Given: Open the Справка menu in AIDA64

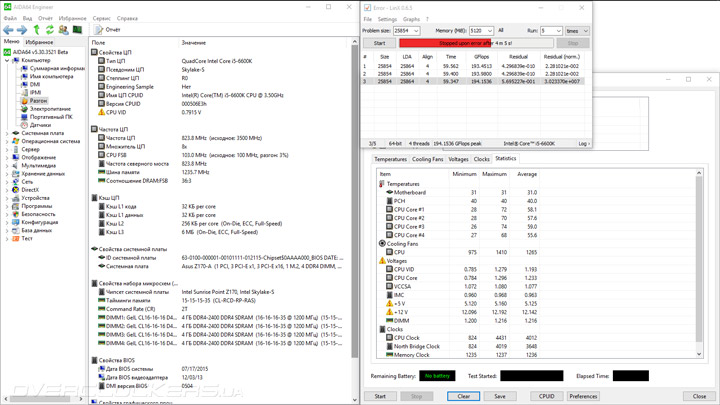Looking at the screenshot, I should (x=127, y=18).
